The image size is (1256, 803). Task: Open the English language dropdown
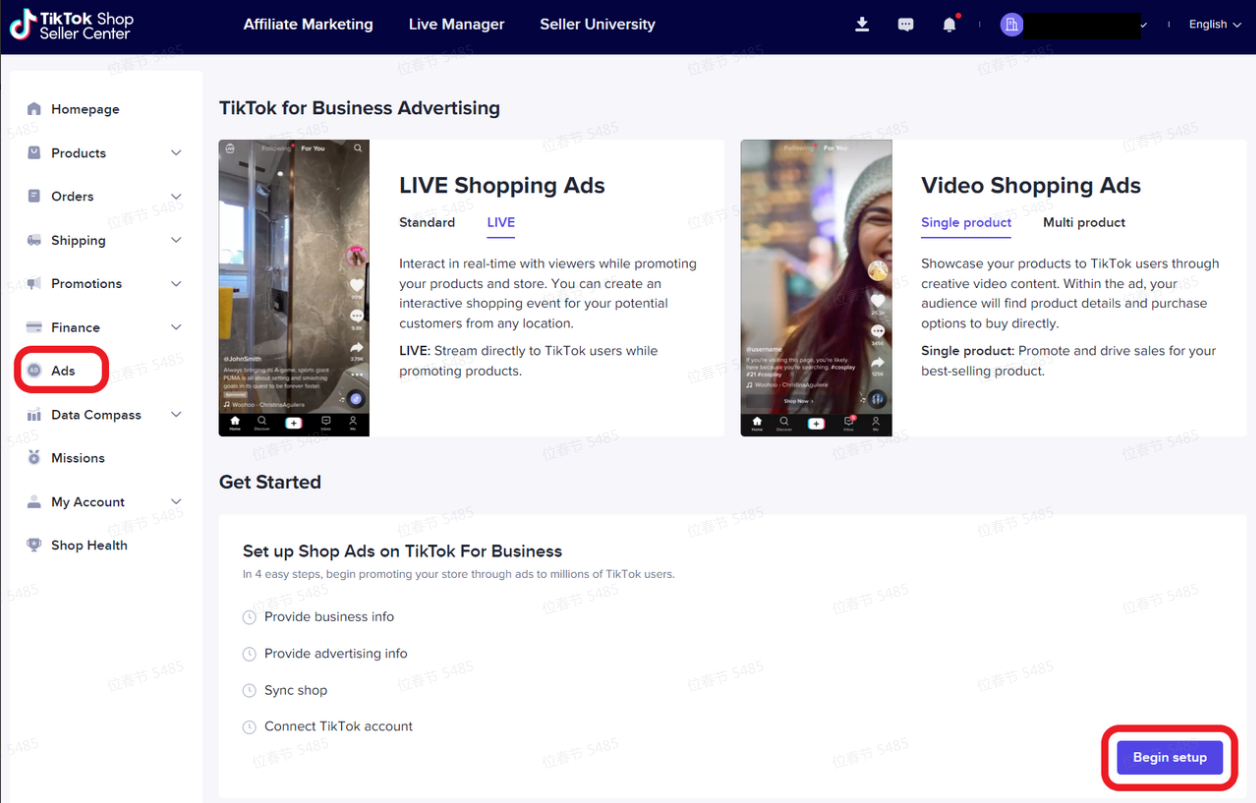[1215, 25]
